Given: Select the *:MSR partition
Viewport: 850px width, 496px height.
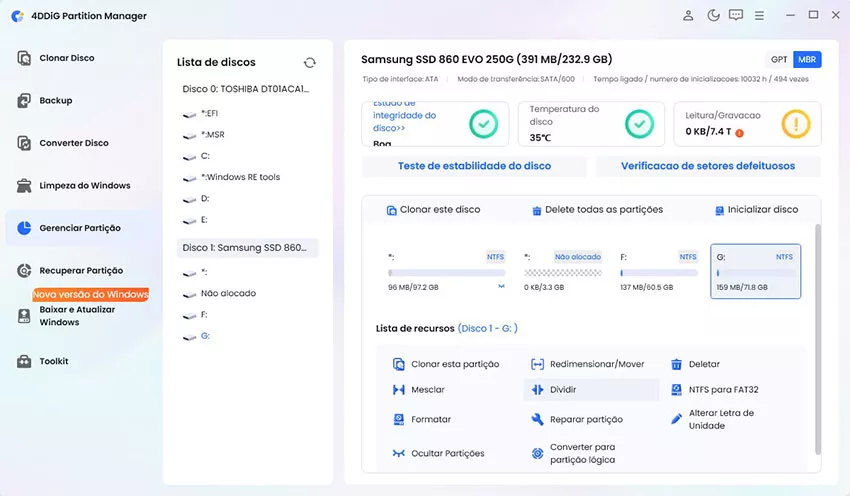Looking at the screenshot, I should (x=212, y=134).
